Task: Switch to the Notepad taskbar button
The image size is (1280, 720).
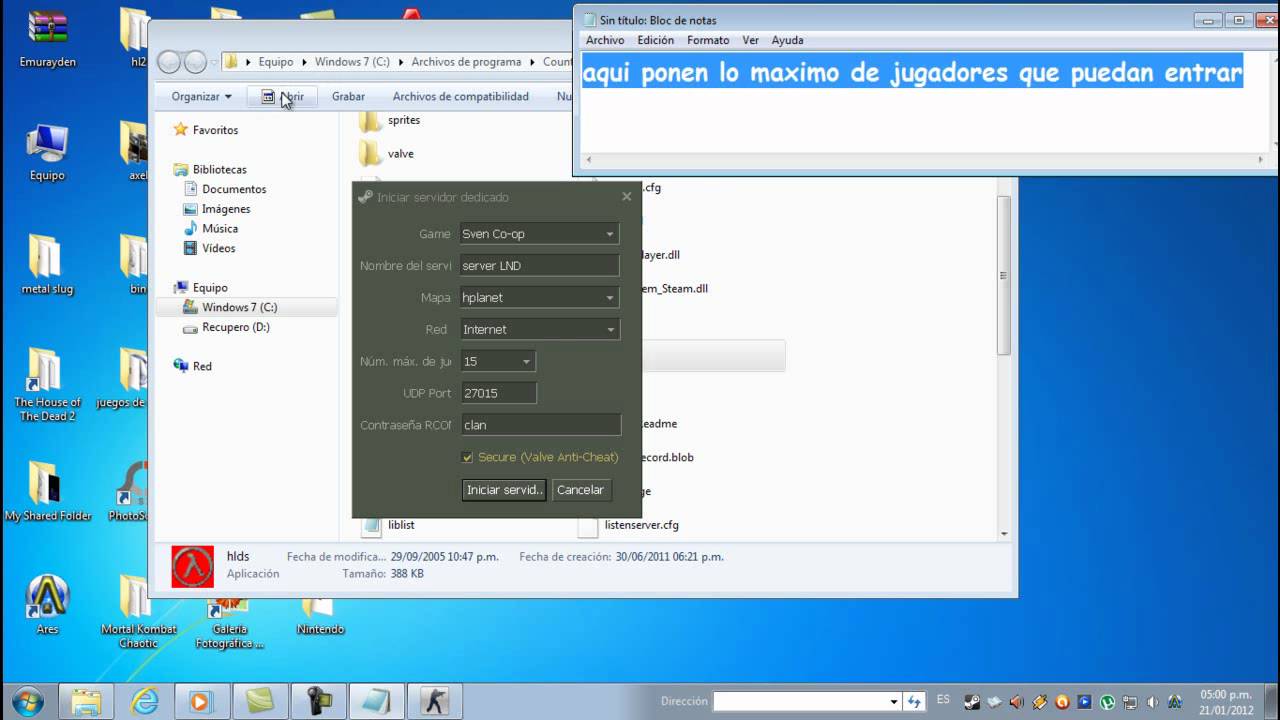Action: coord(376,701)
